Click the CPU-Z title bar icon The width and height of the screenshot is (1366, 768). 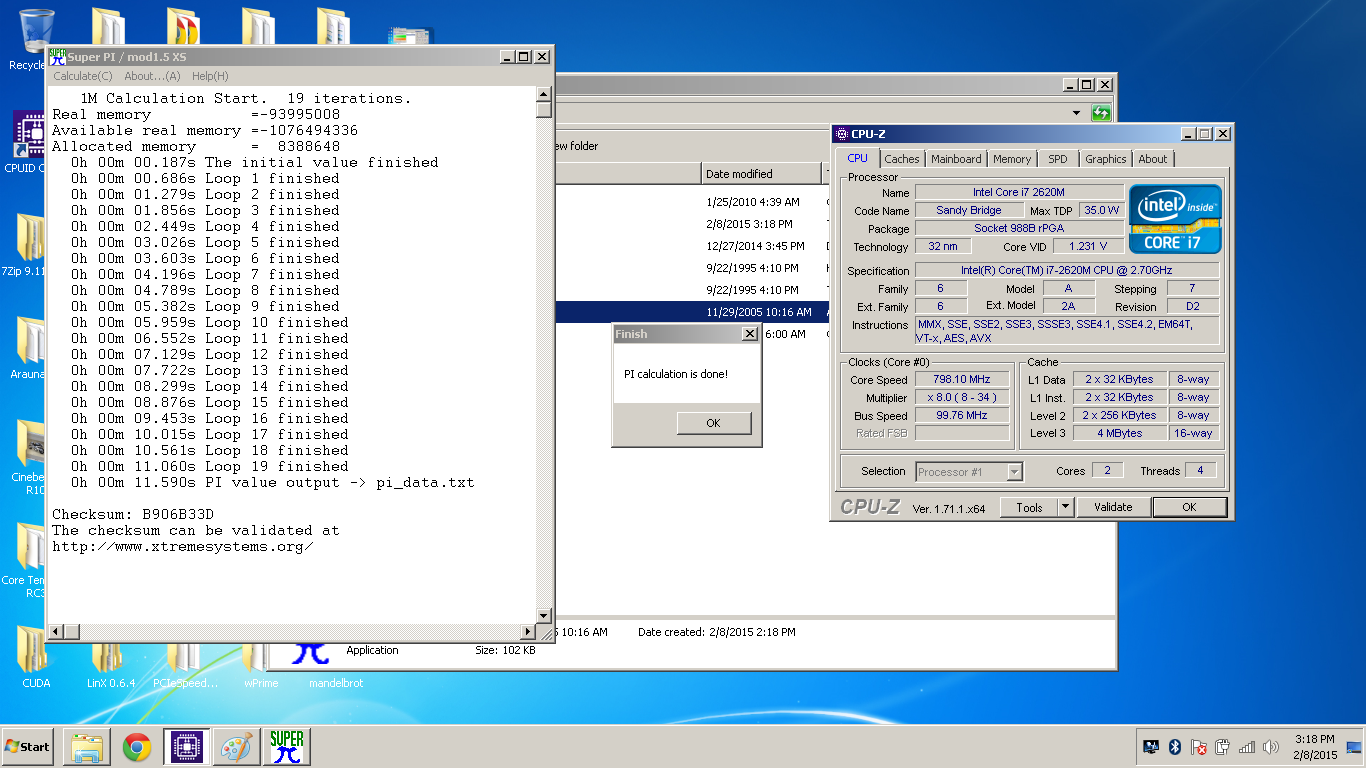pos(842,133)
